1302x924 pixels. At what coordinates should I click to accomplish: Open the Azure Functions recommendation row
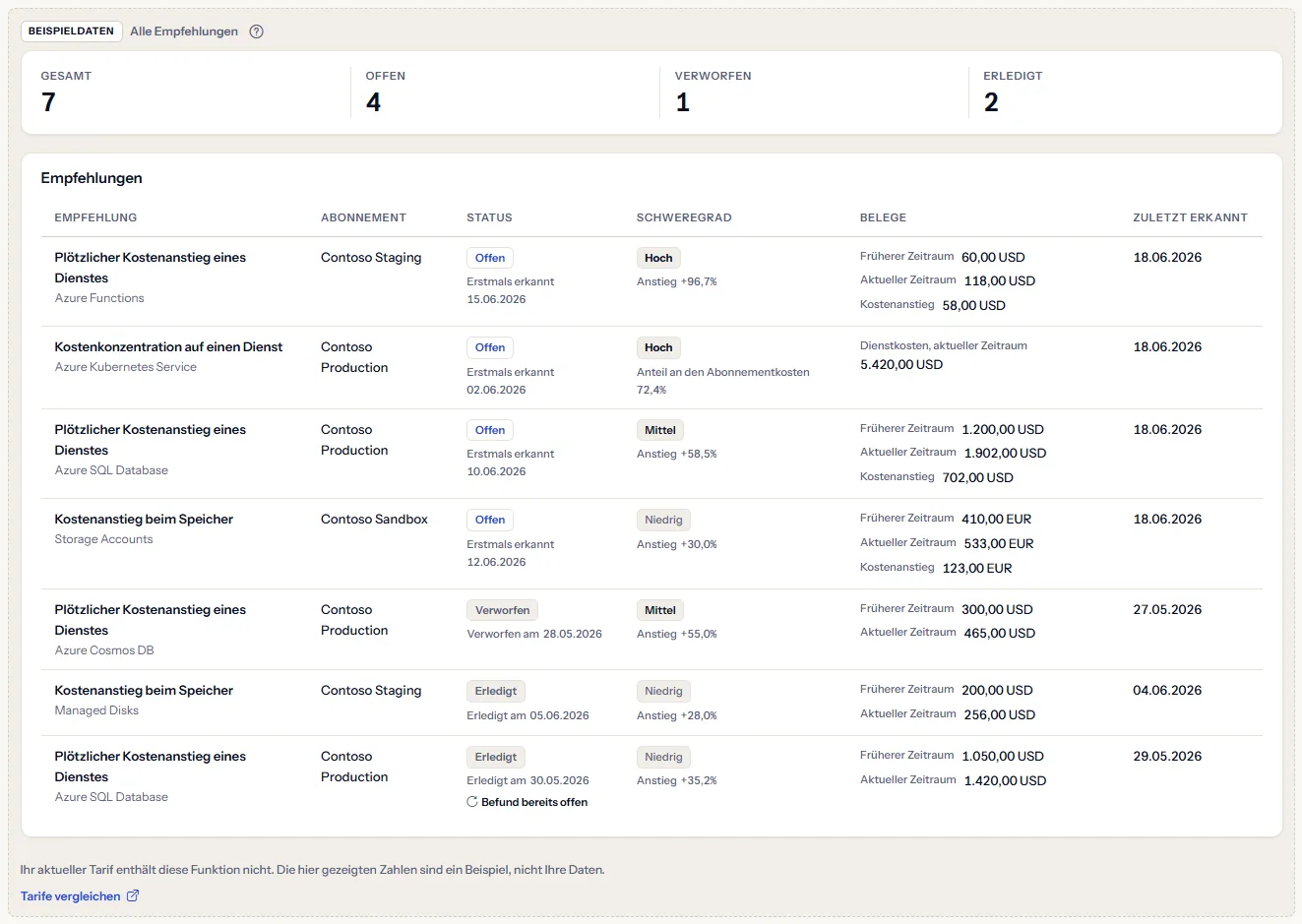point(651,281)
